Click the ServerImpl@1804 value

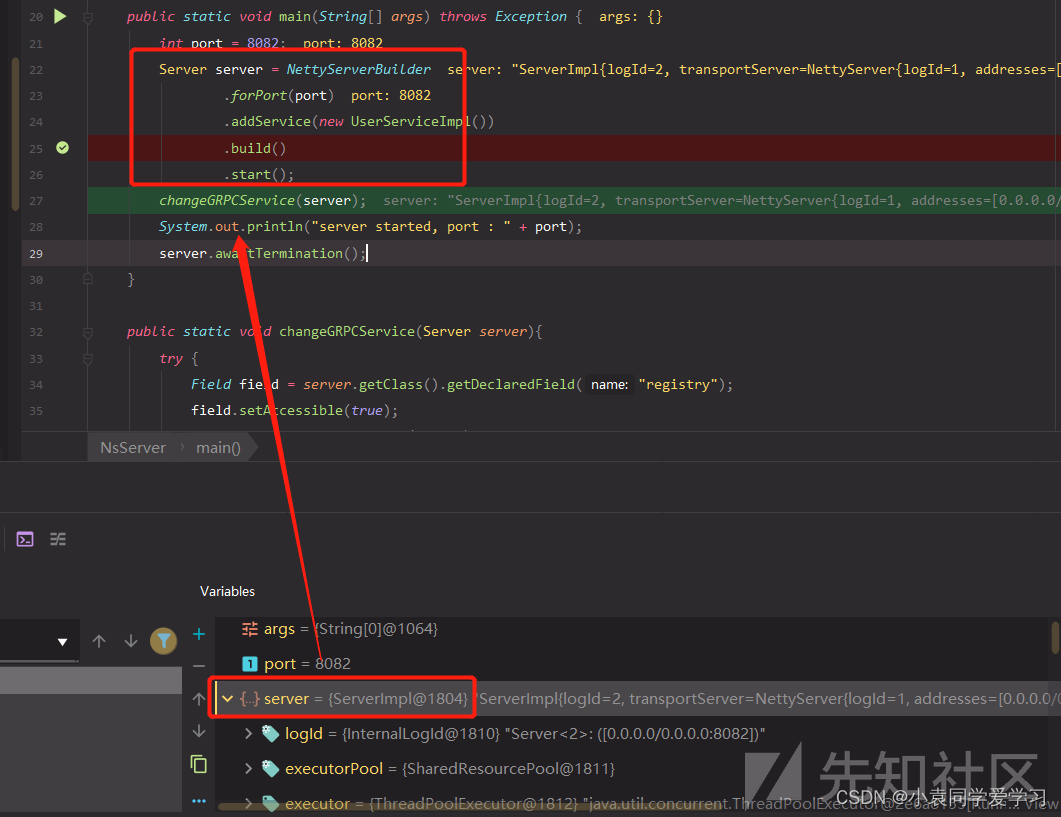(x=398, y=699)
